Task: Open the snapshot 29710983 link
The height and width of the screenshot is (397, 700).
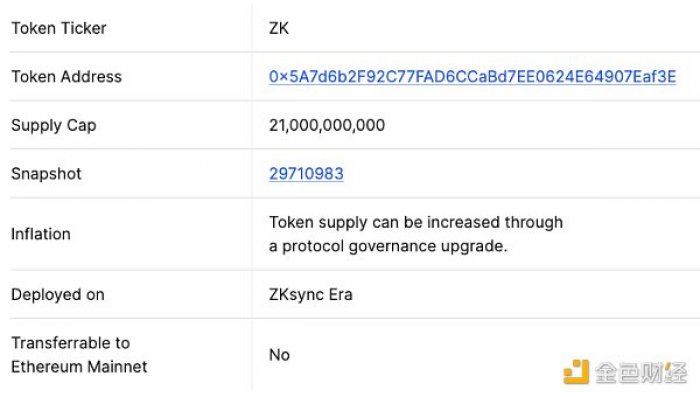Action: click(306, 174)
